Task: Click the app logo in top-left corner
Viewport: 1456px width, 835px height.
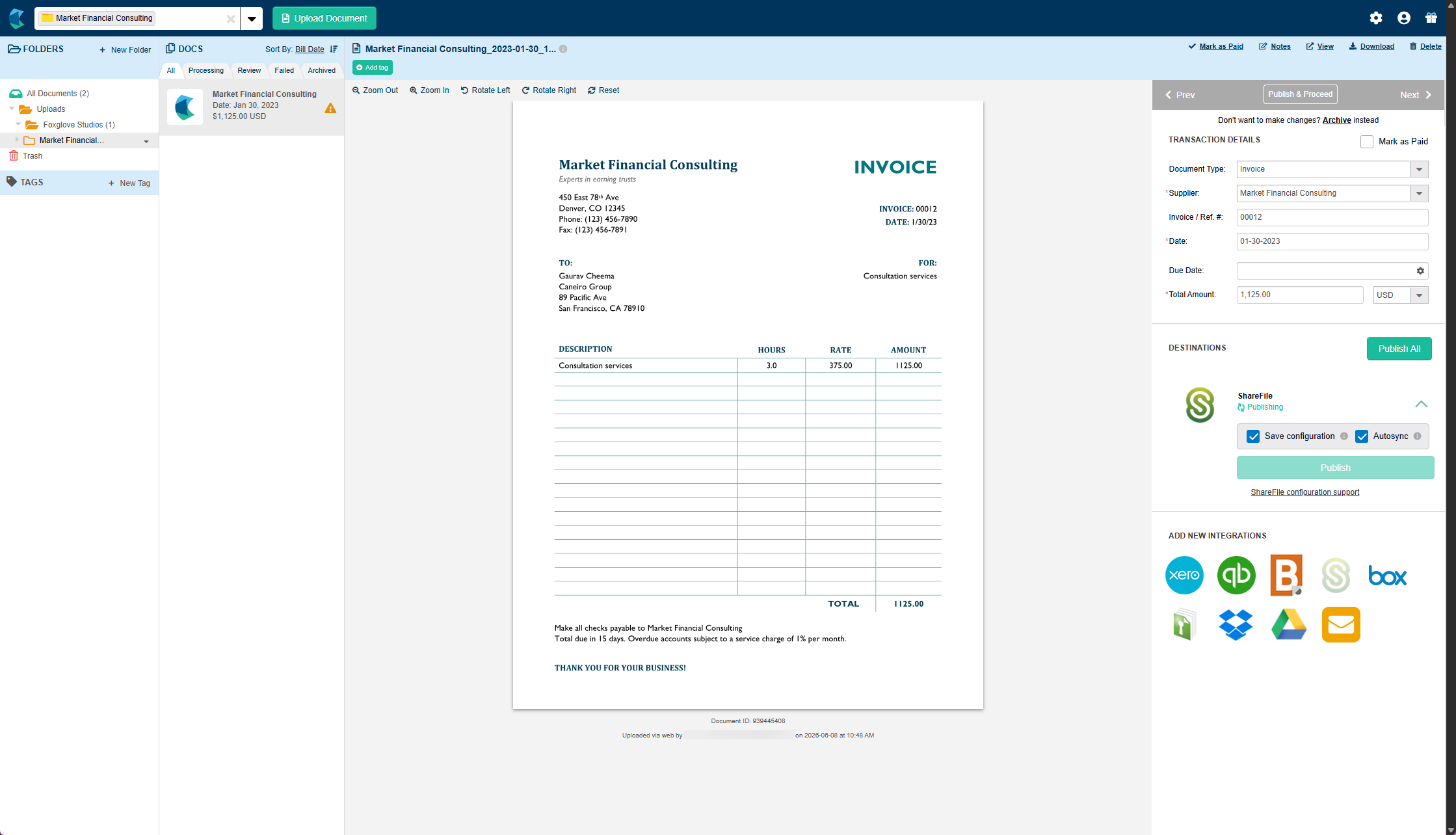Action: [x=17, y=18]
